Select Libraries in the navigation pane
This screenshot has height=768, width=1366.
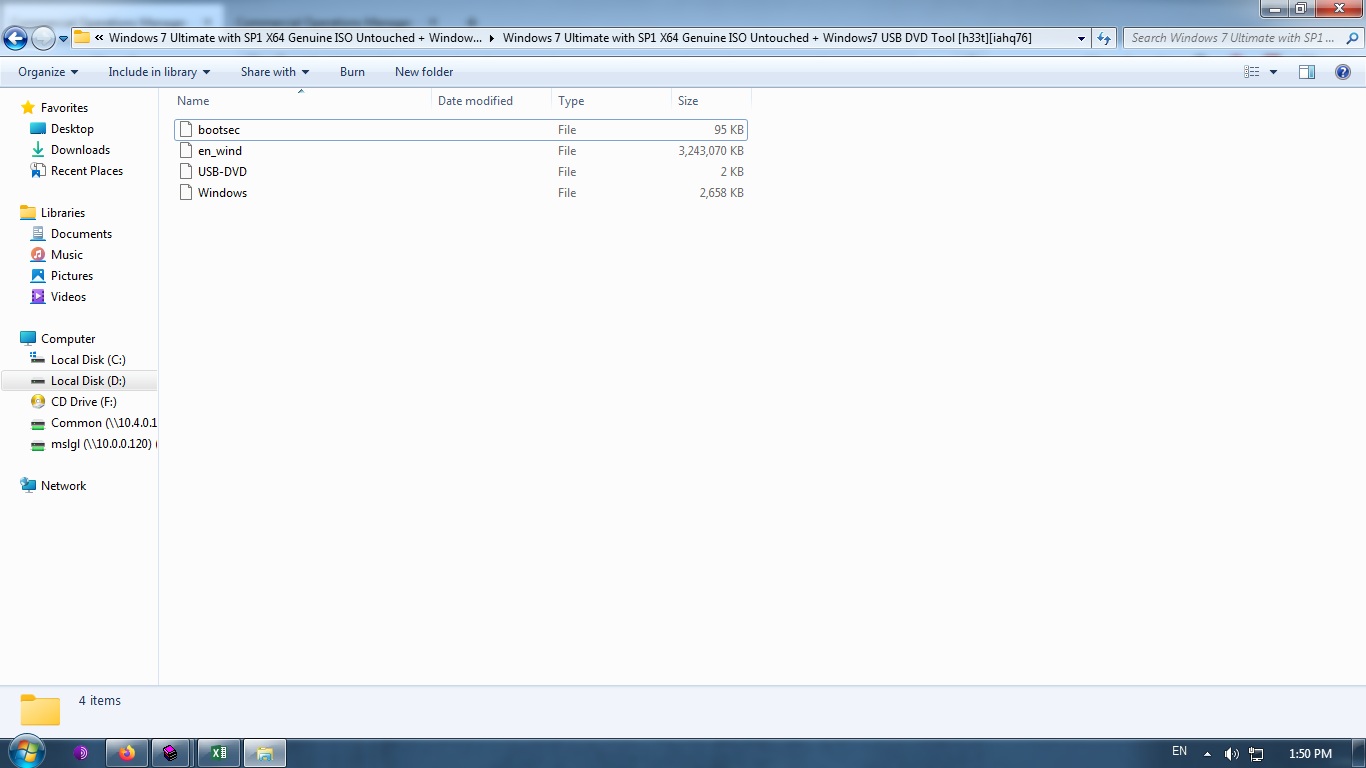[x=63, y=213]
